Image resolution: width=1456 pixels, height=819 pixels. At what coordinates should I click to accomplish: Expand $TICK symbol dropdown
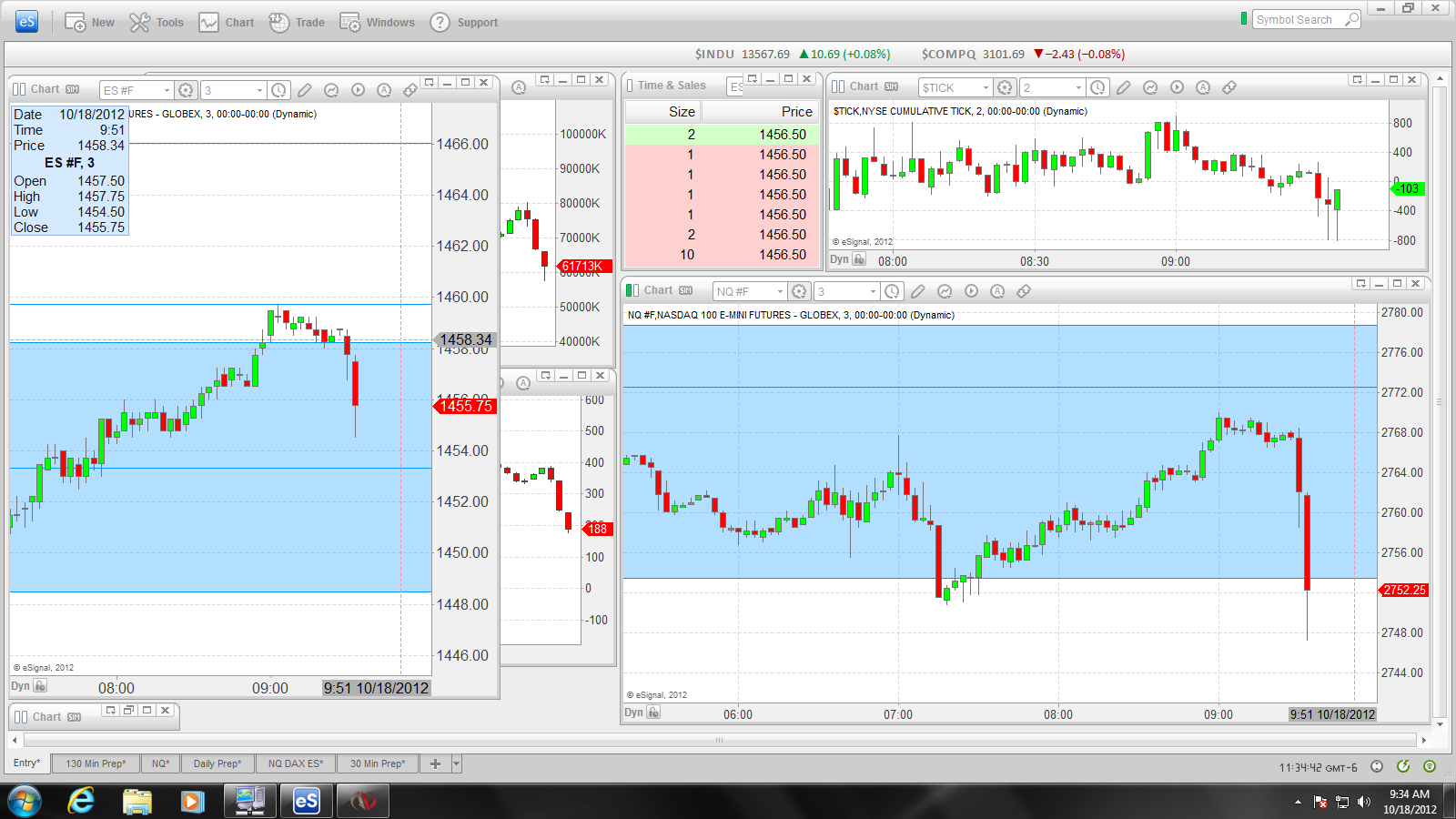click(x=986, y=87)
